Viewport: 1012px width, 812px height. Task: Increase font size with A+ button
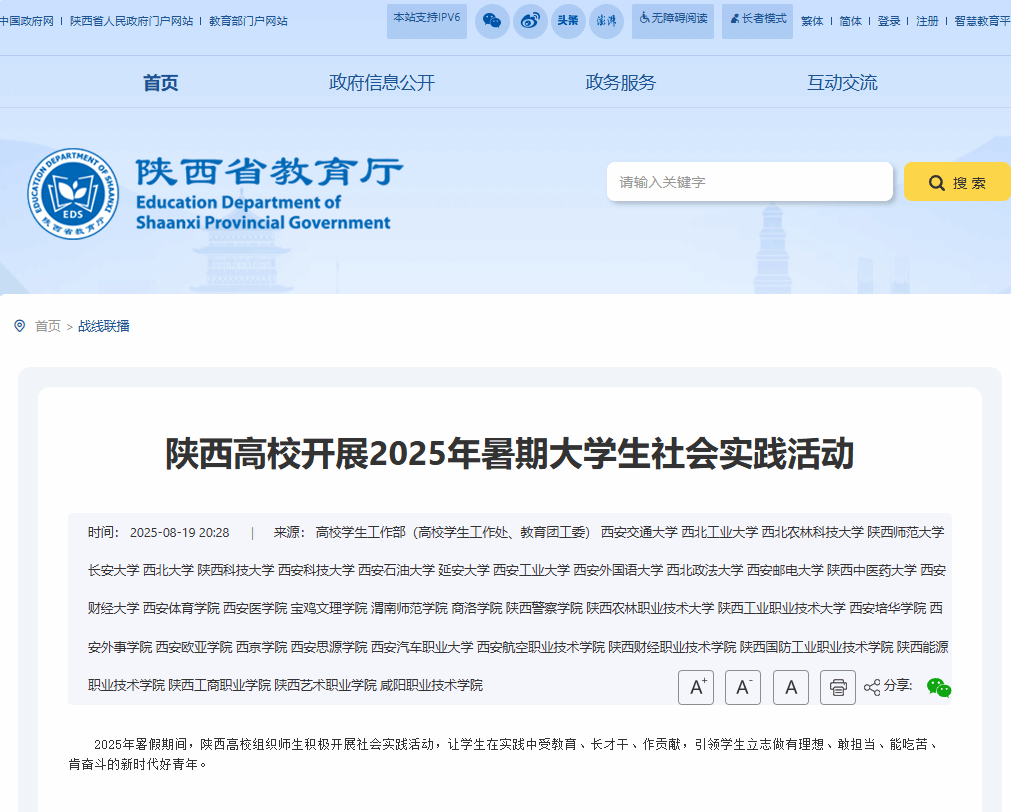(696, 687)
